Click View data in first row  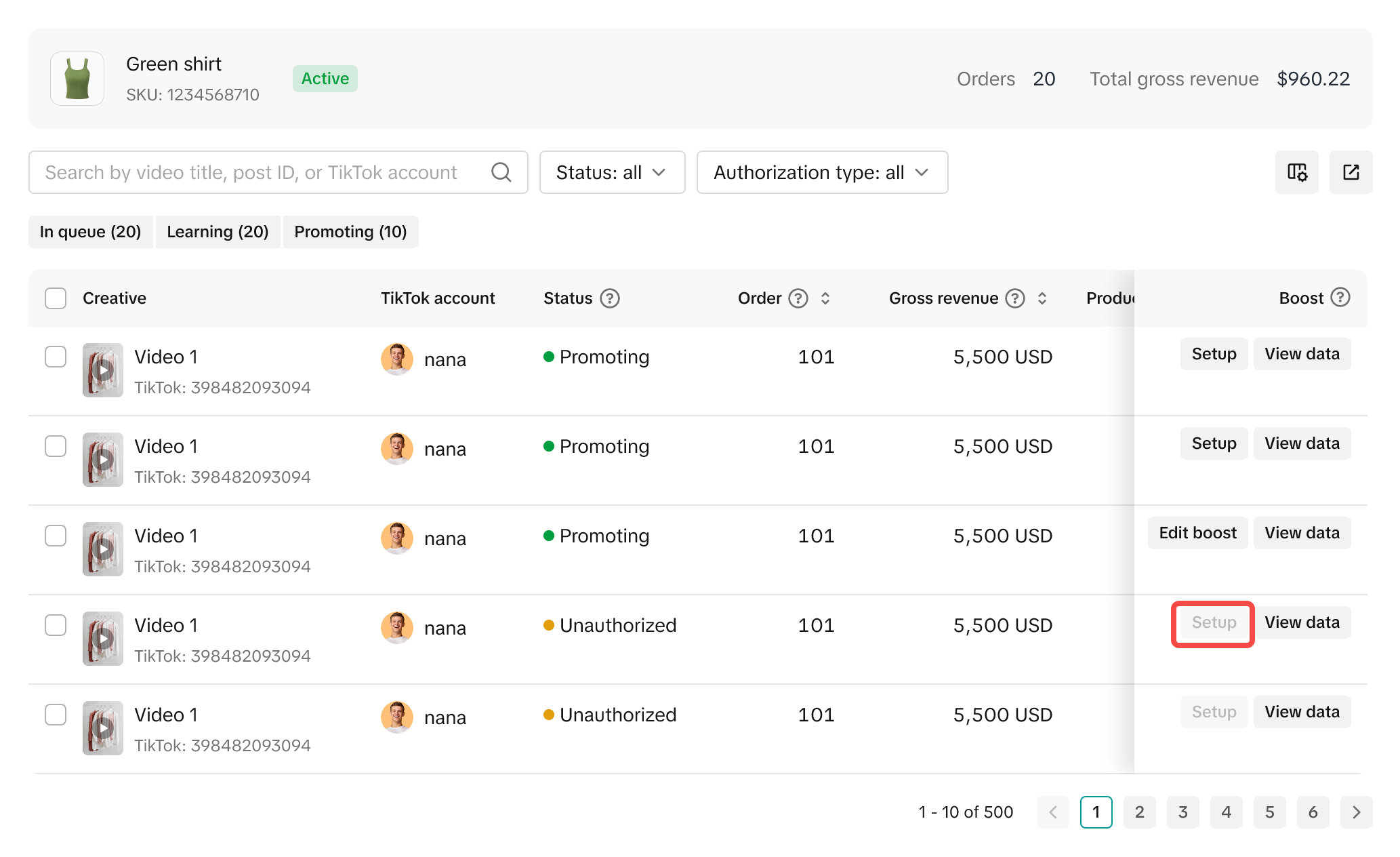[1301, 354]
